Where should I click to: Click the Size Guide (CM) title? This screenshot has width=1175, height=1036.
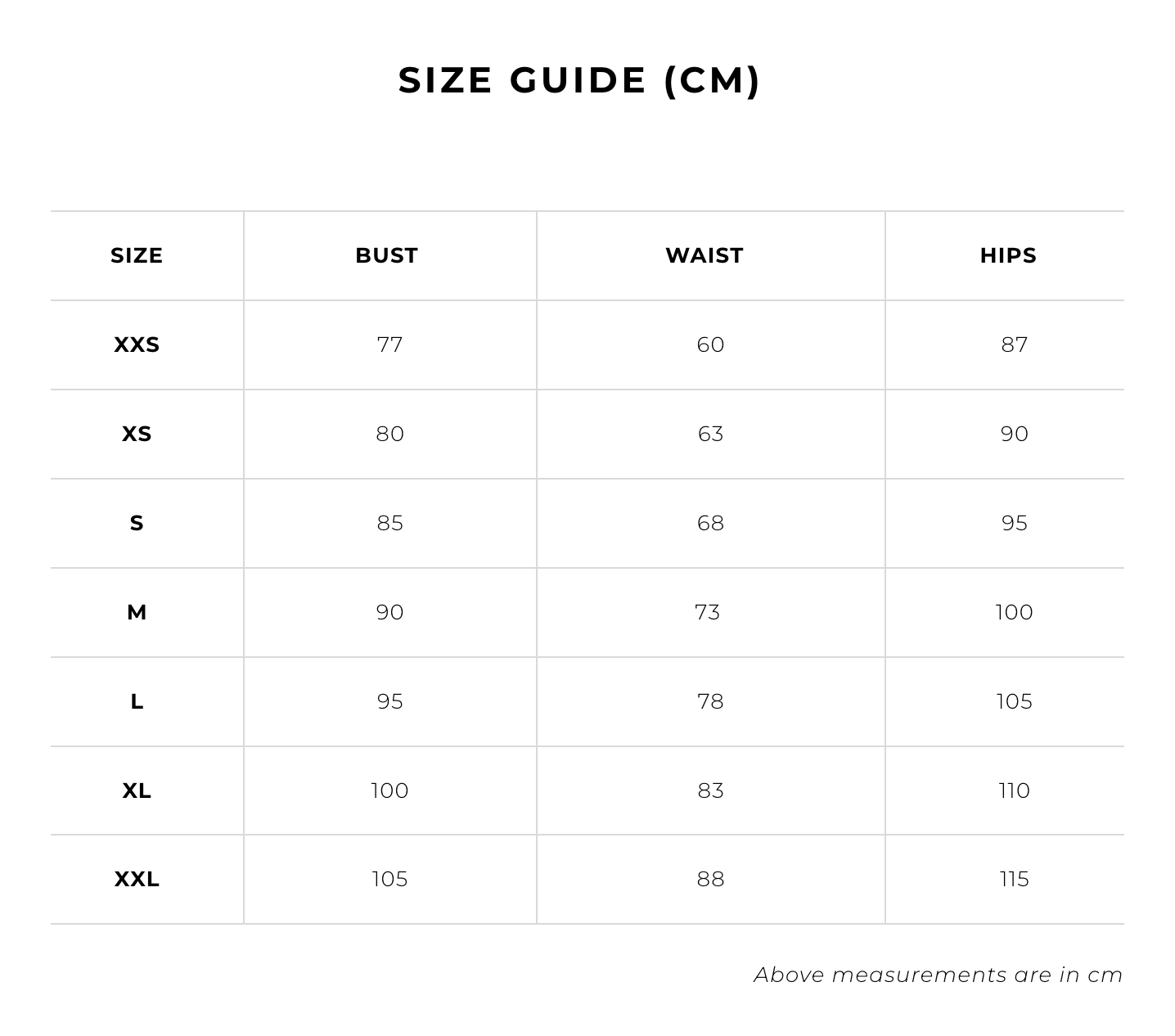click(579, 80)
